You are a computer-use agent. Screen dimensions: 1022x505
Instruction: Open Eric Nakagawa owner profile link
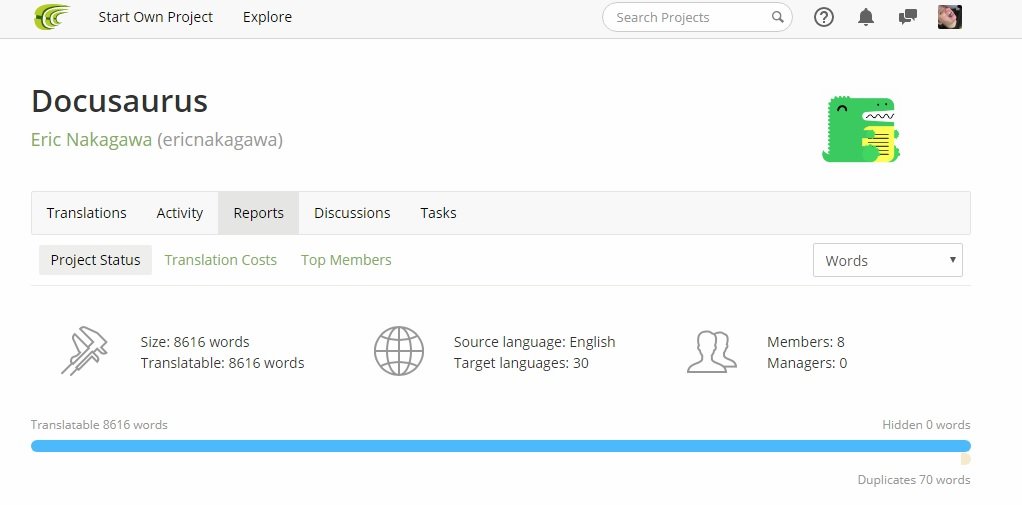pyautogui.click(x=91, y=139)
